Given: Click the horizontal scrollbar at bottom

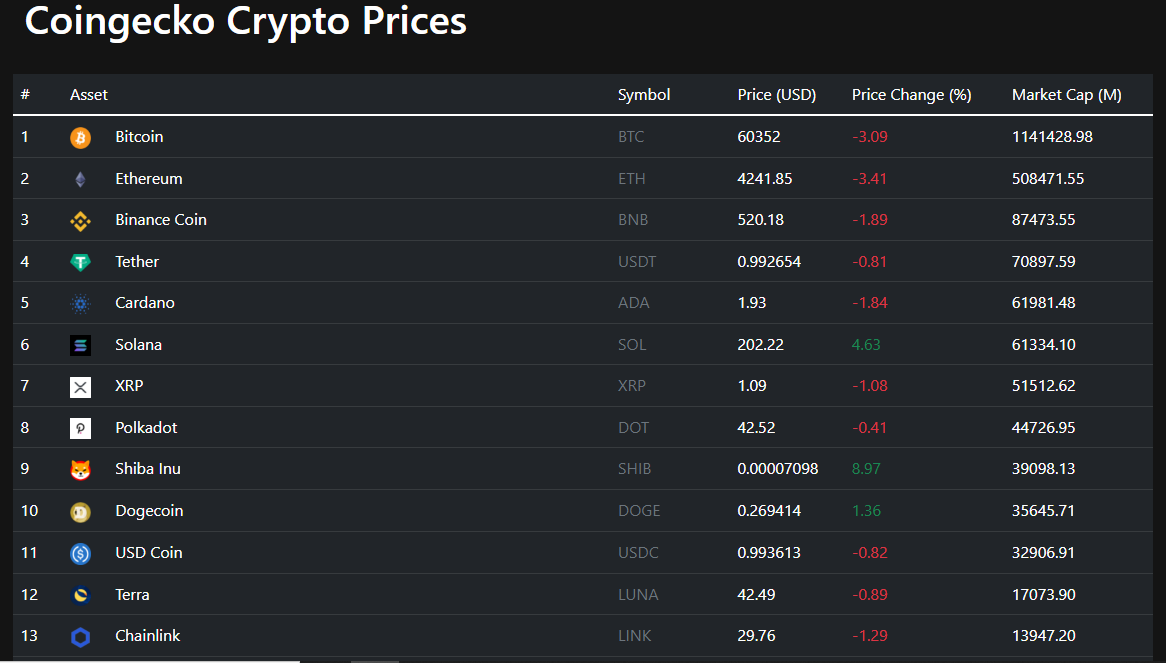Looking at the screenshot, I should click(x=150, y=660).
